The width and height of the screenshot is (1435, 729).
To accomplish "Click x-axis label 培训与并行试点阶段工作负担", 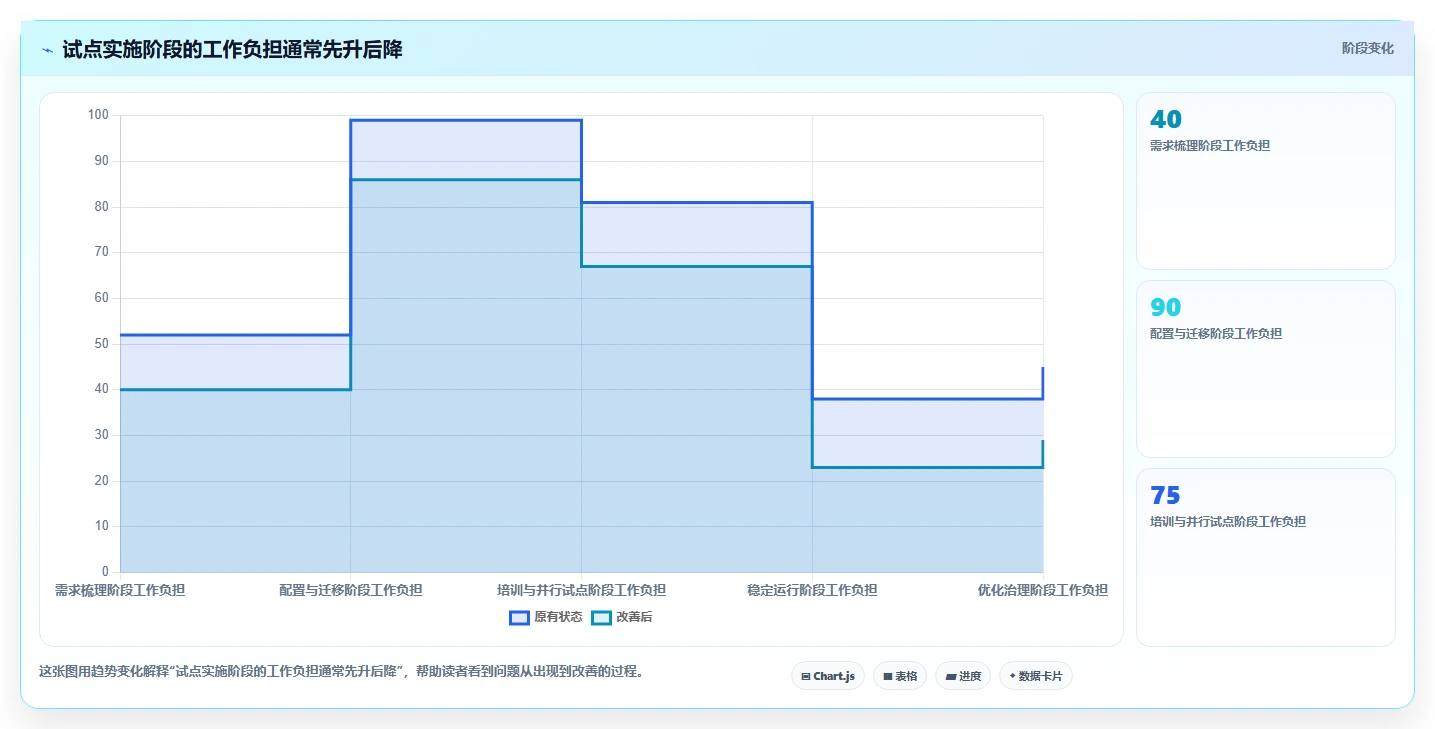I will coord(581,590).
